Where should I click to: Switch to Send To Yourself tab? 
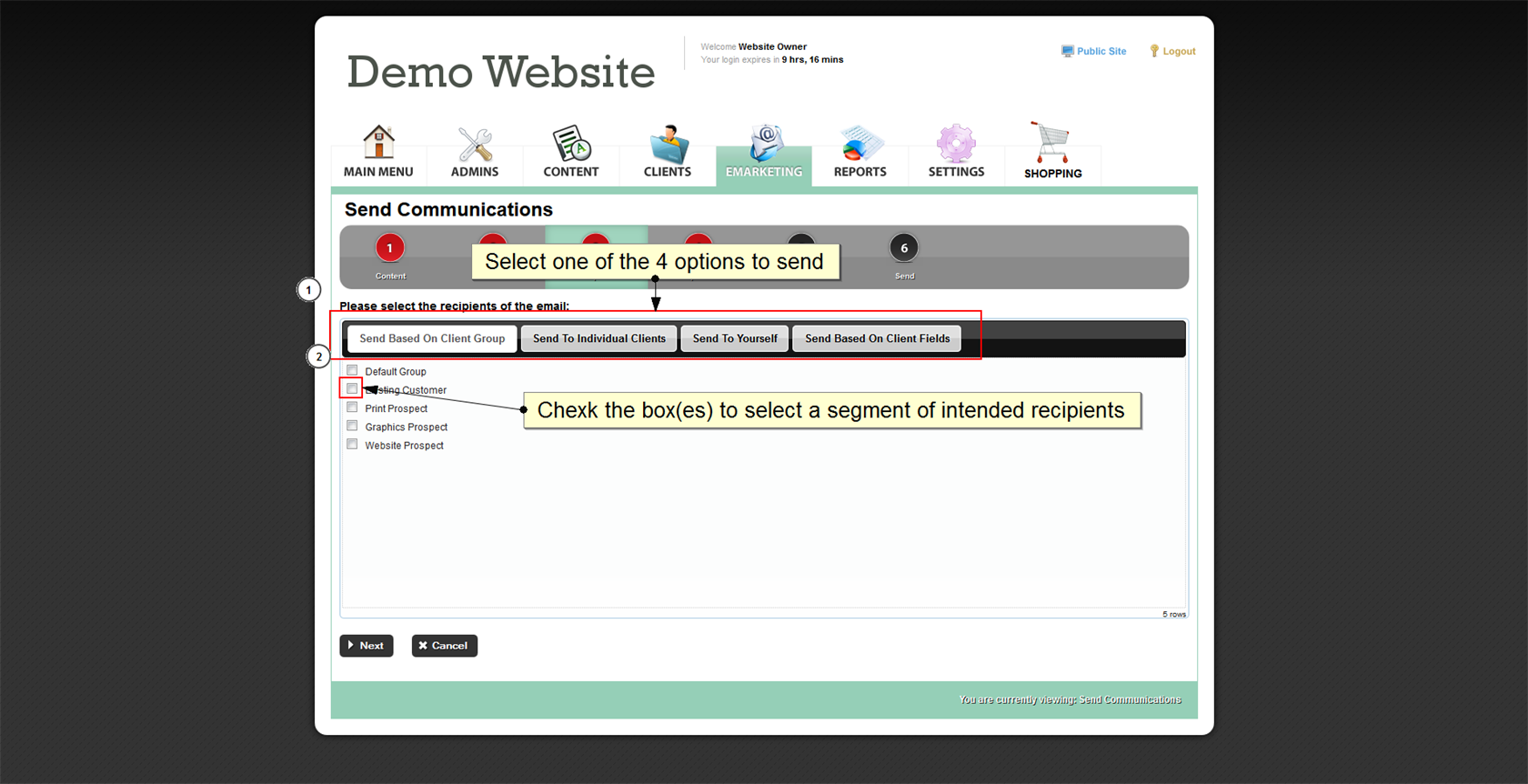735,338
